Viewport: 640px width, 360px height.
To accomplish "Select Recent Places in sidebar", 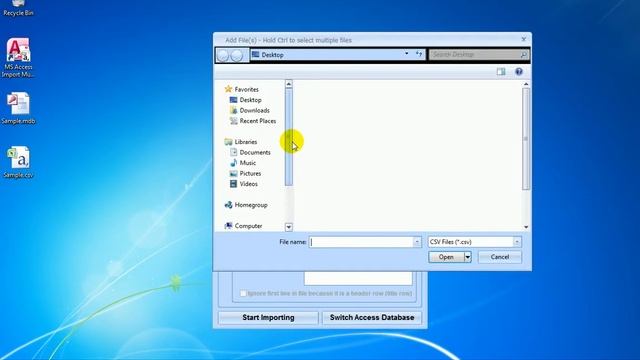I will point(258,121).
